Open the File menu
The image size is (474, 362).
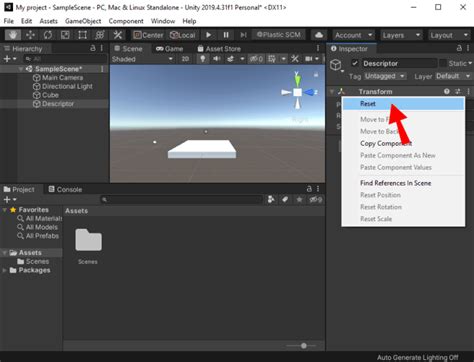pyautogui.click(x=9, y=21)
